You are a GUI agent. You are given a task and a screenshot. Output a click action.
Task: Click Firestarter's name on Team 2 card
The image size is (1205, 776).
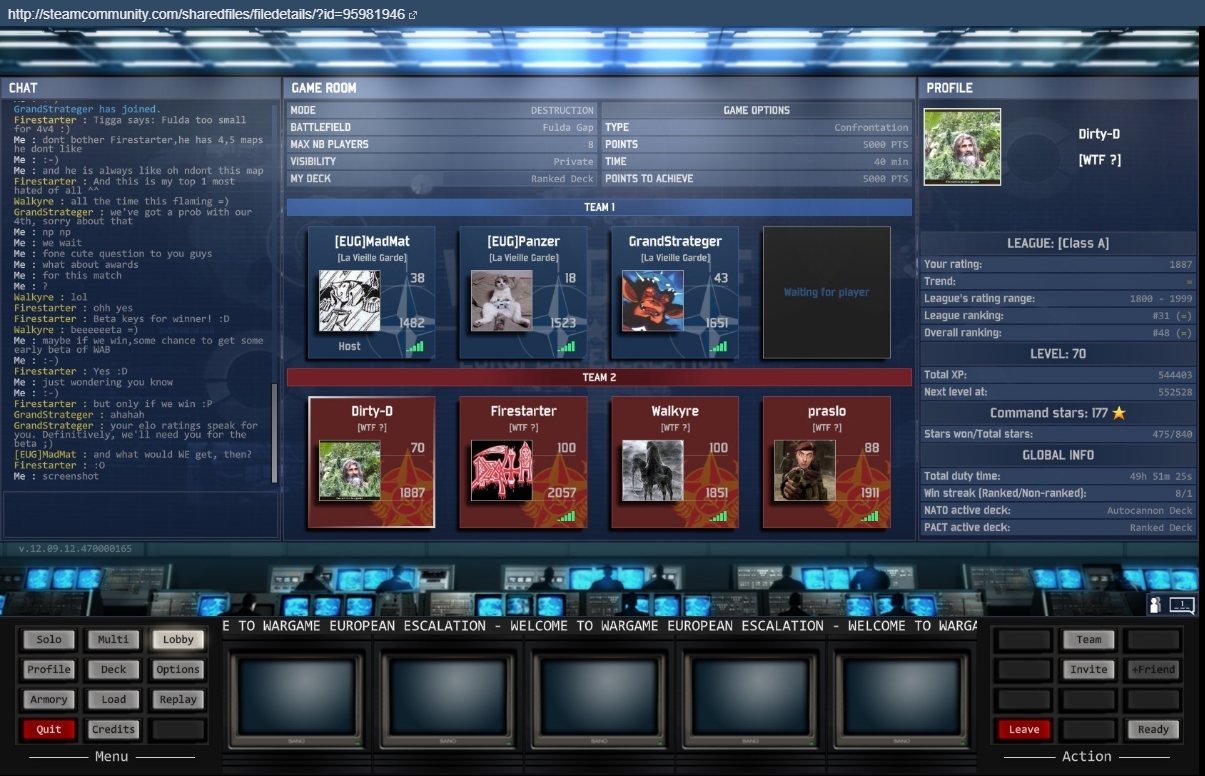click(523, 411)
